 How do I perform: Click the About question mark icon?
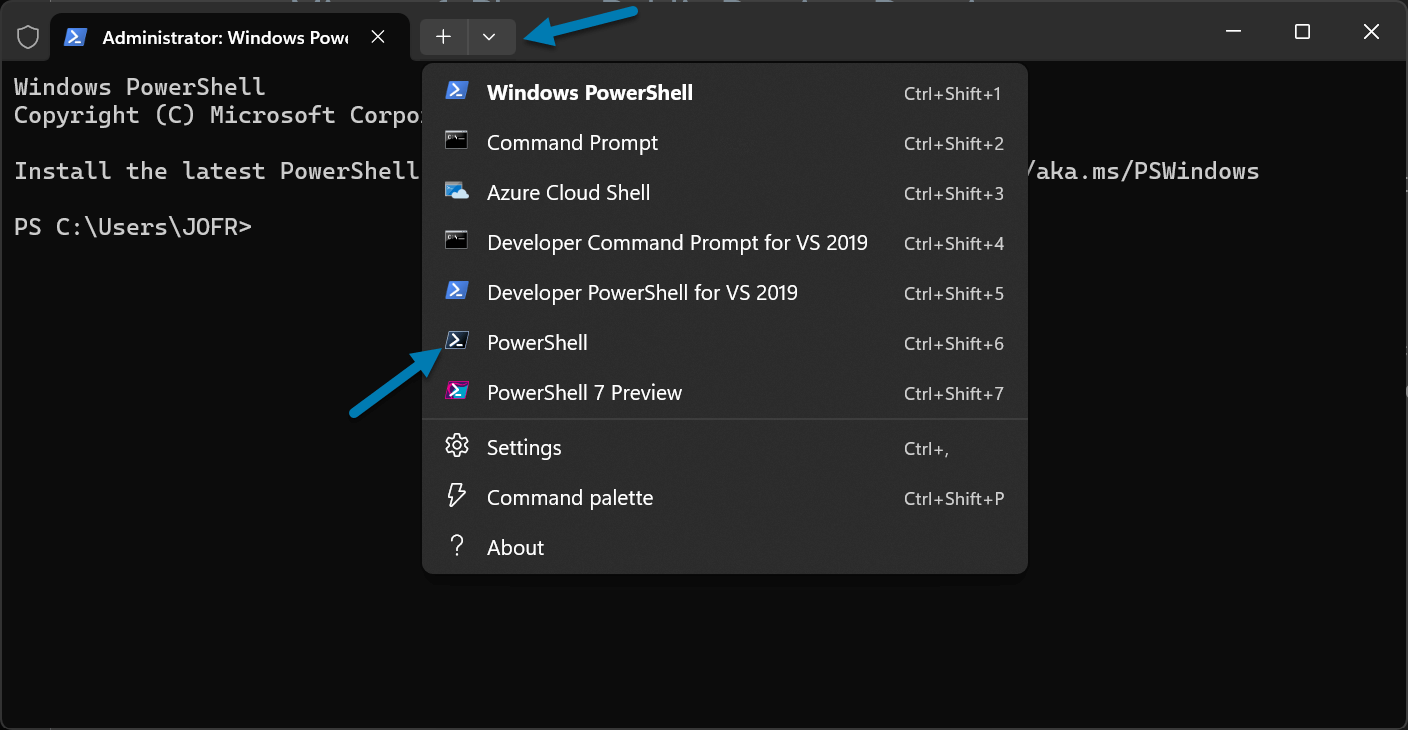(x=457, y=546)
